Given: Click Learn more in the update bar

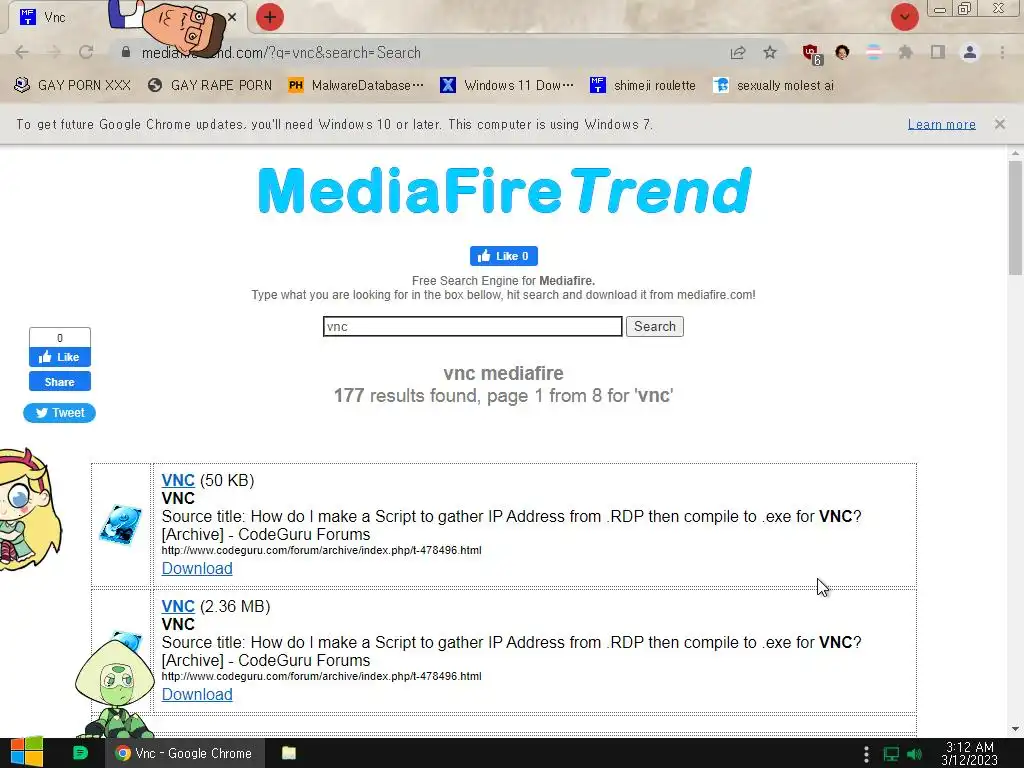Looking at the screenshot, I should point(941,124).
